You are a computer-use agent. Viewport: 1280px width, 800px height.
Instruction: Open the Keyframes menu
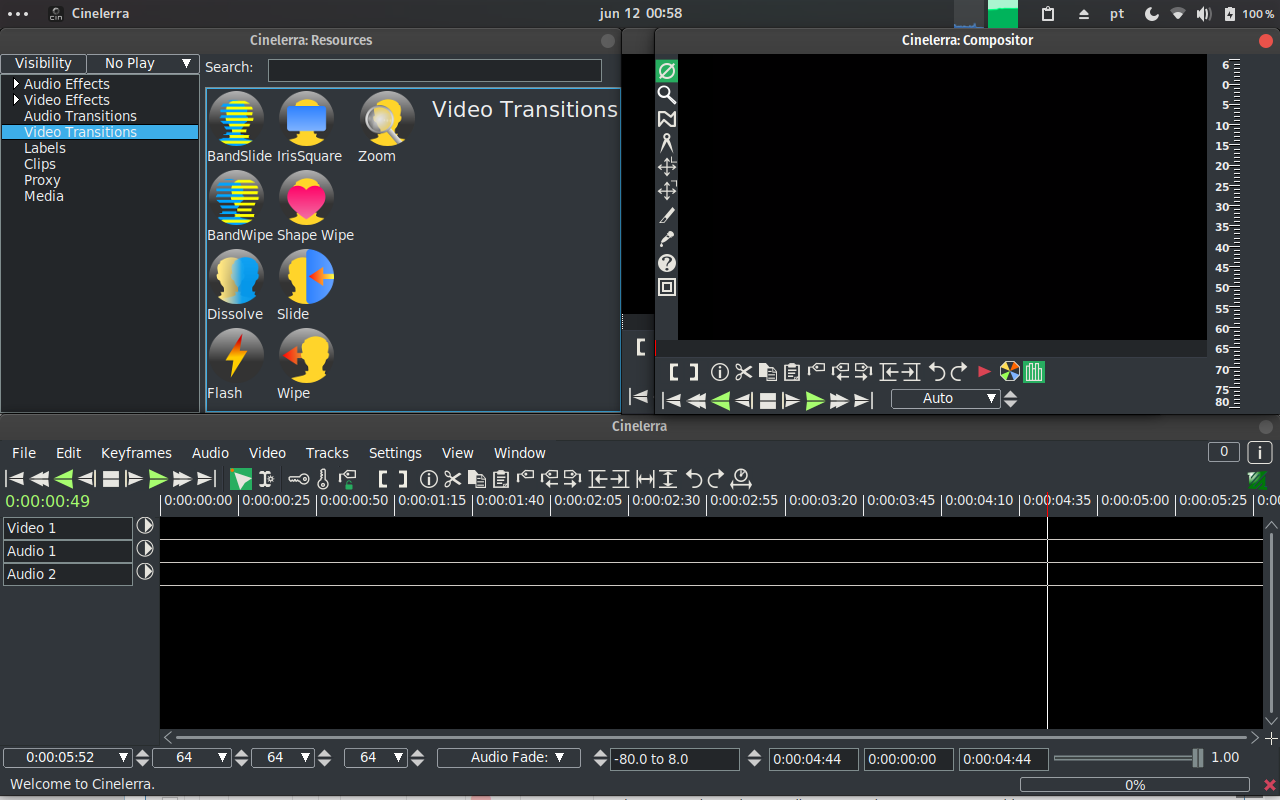point(136,453)
